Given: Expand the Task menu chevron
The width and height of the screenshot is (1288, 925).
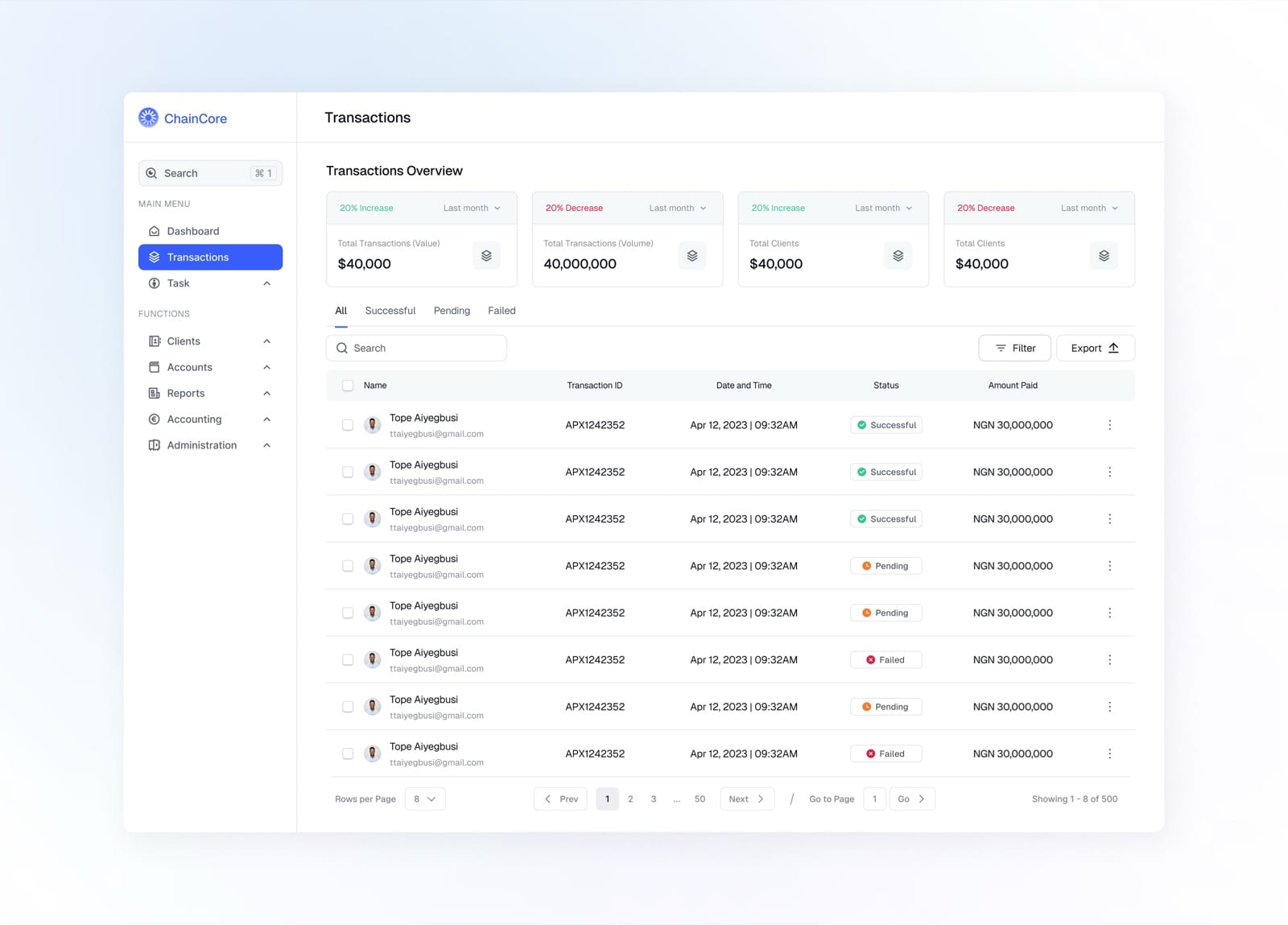Looking at the screenshot, I should tap(266, 283).
